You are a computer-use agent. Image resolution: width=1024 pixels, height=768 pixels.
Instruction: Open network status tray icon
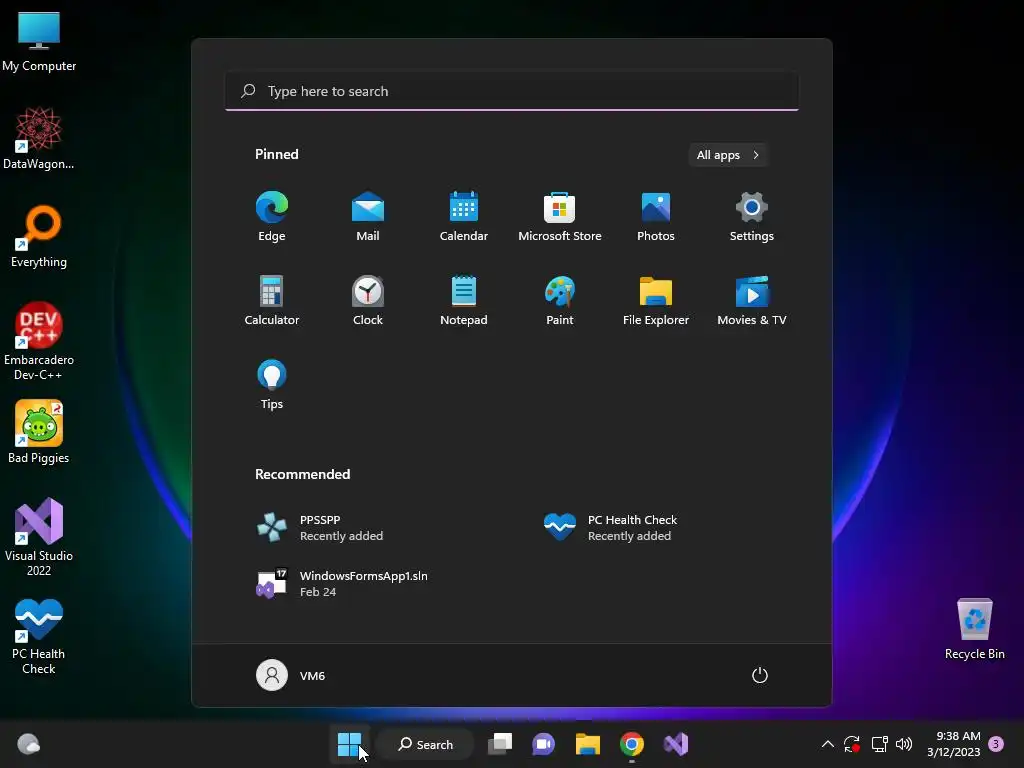(x=879, y=744)
